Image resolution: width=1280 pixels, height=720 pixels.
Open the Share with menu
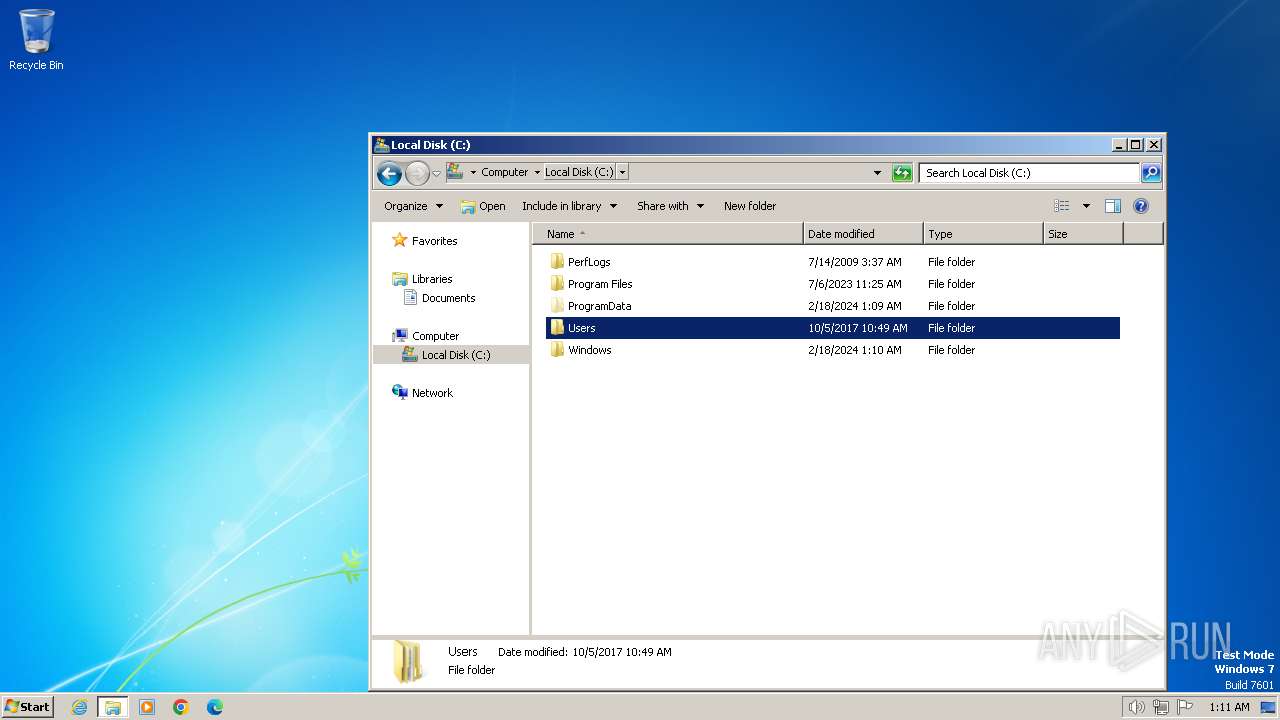point(670,206)
